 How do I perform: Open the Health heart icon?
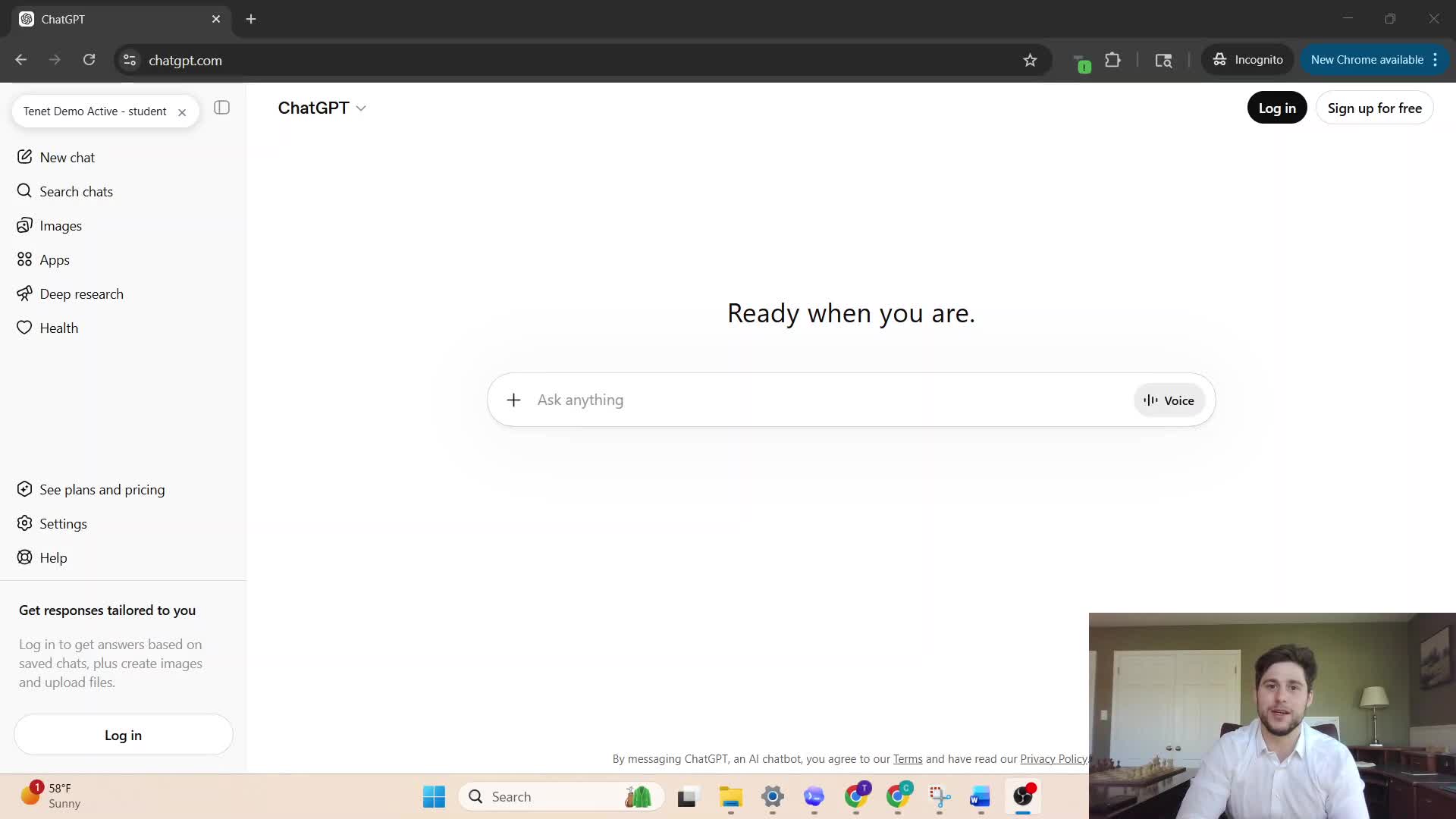(x=25, y=328)
